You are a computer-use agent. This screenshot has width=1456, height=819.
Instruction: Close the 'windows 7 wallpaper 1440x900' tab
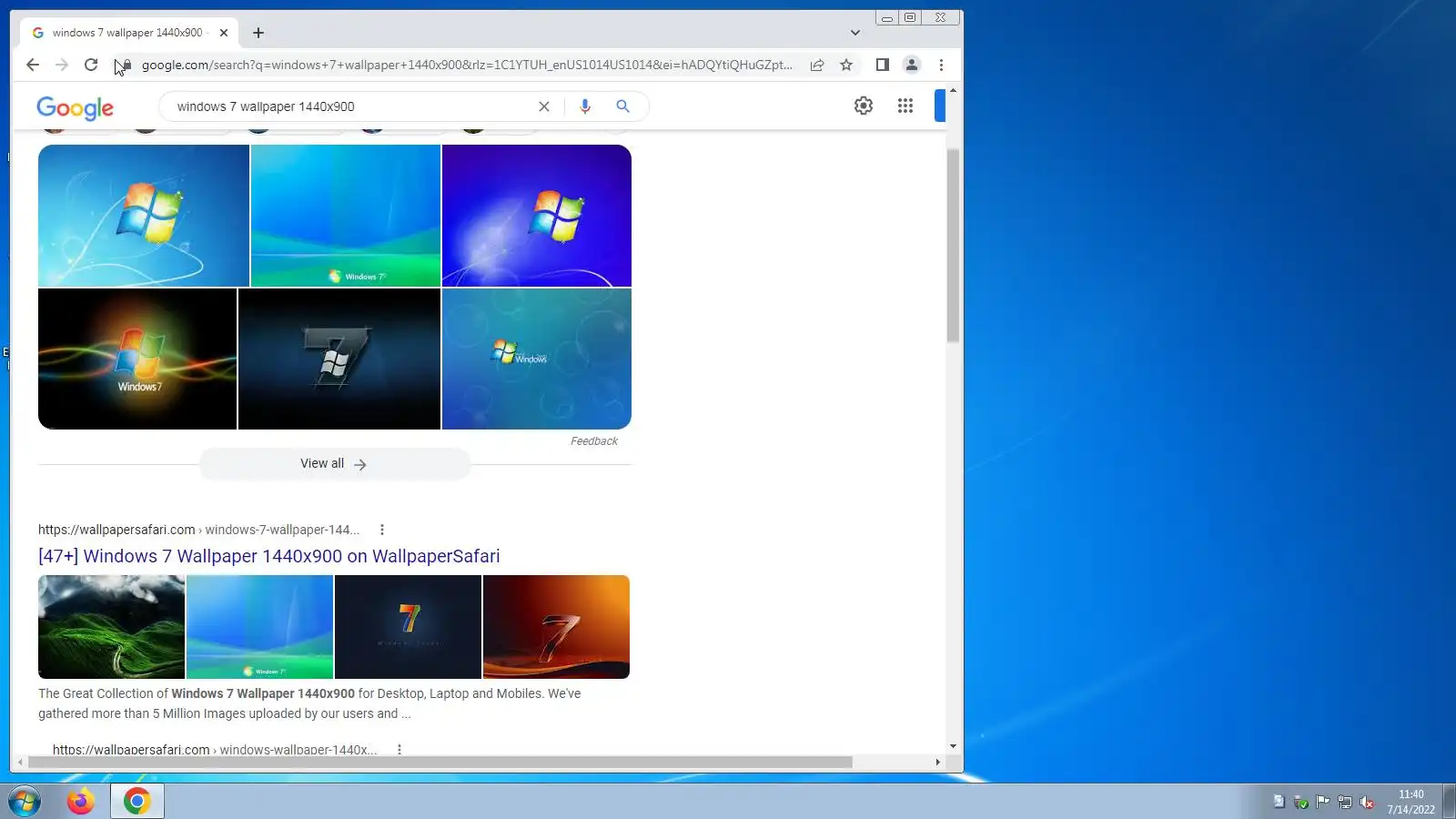(x=224, y=33)
